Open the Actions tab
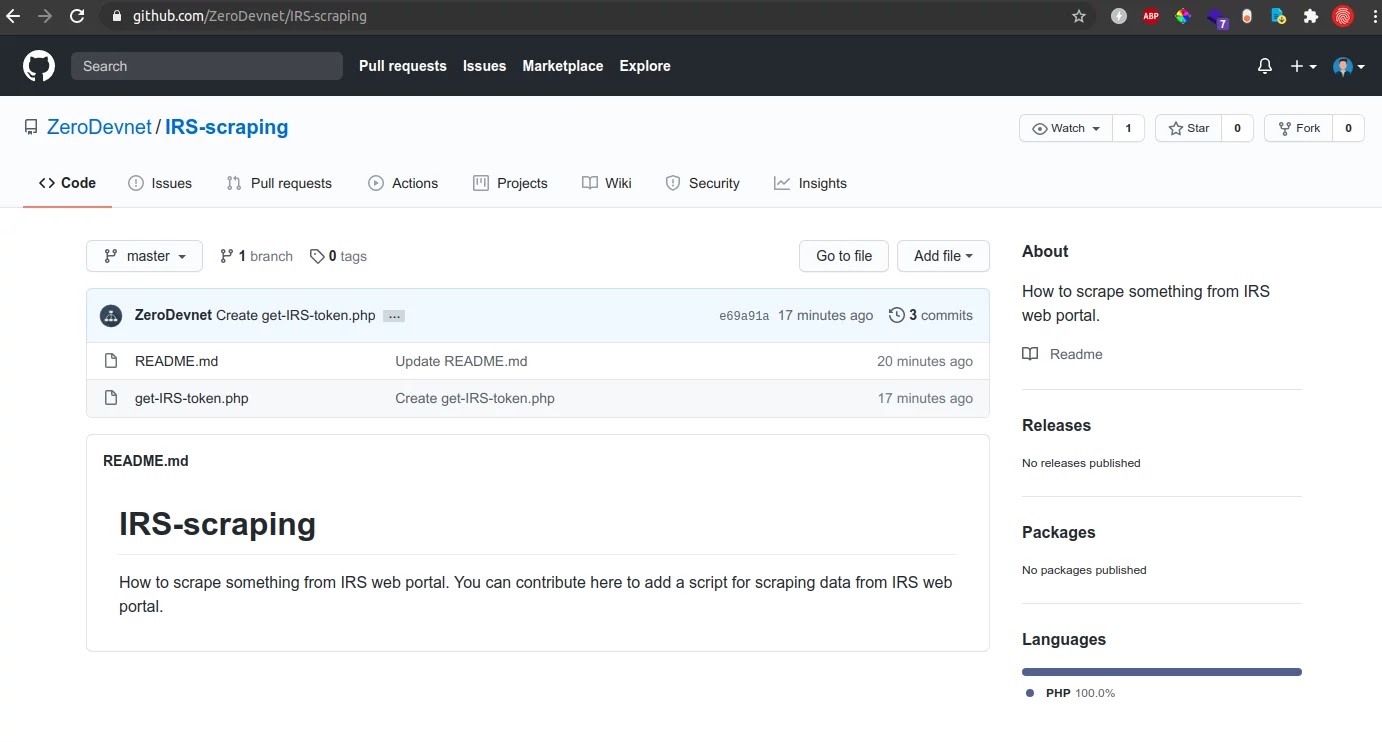 pos(403,183)
